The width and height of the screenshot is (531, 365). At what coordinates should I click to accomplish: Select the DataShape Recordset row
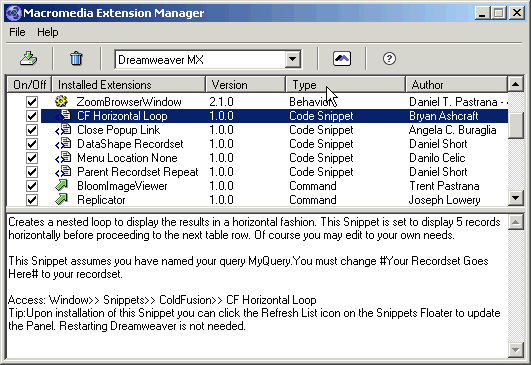click(257, 144)
